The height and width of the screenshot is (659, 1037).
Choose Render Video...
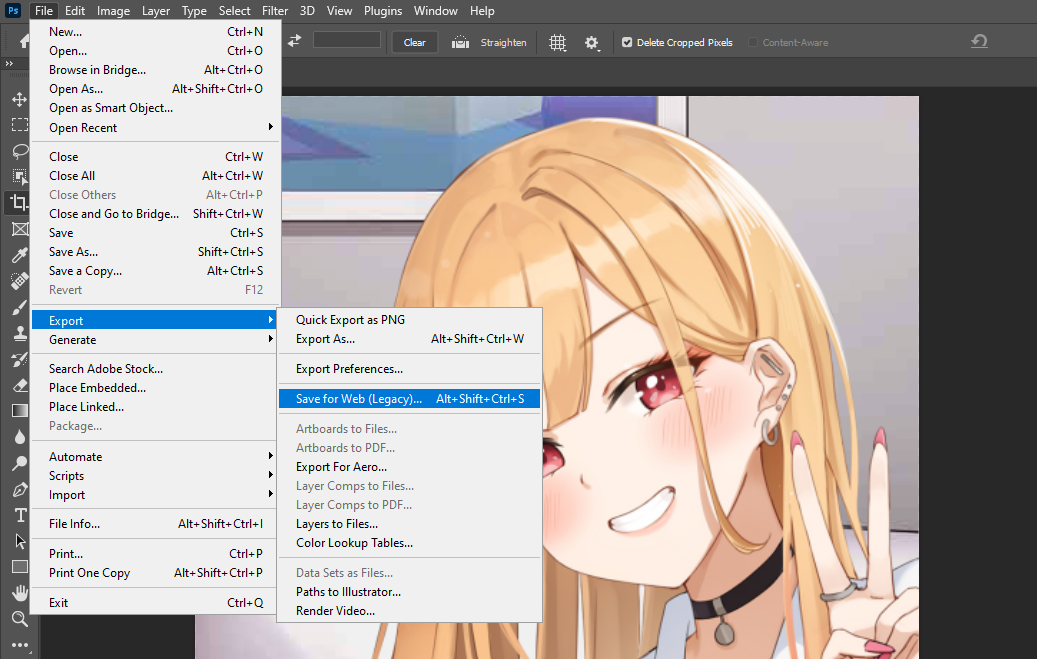tap(409, 611)
